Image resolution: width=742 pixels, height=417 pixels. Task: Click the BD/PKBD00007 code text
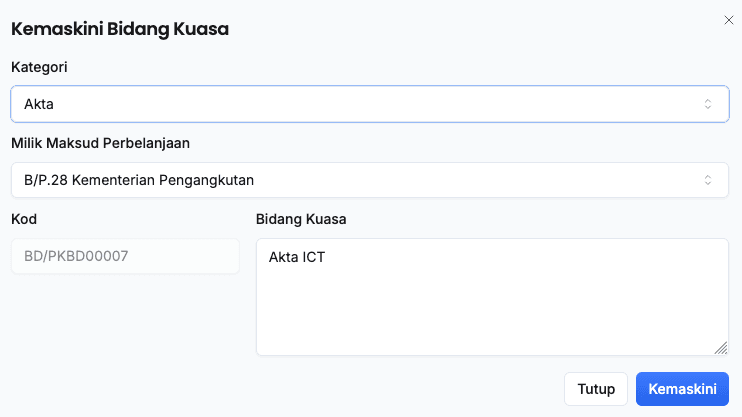[x=76, y=256]
